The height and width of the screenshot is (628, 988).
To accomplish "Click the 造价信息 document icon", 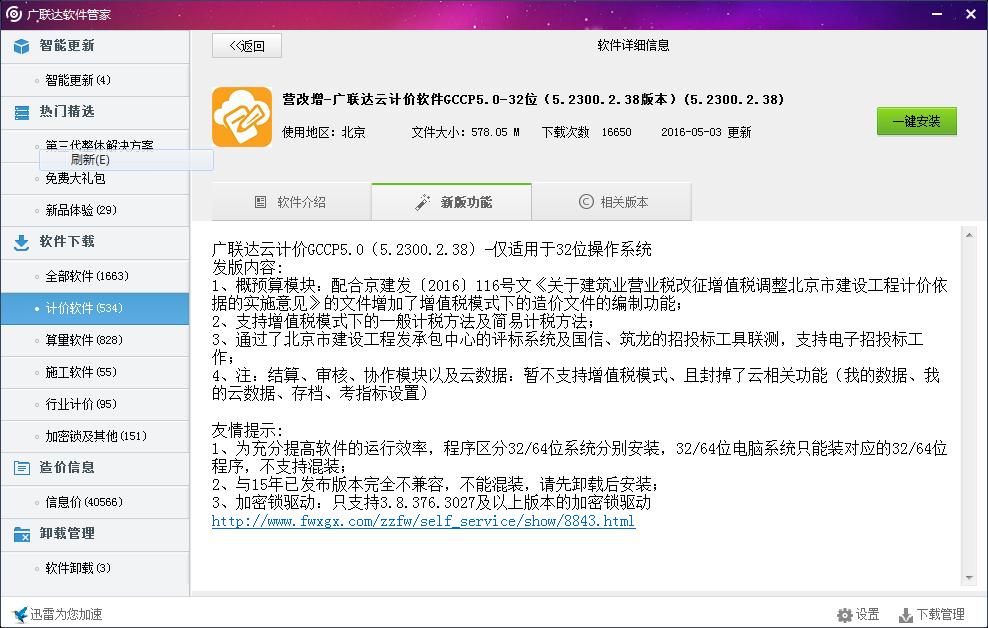I will point(21,468).
